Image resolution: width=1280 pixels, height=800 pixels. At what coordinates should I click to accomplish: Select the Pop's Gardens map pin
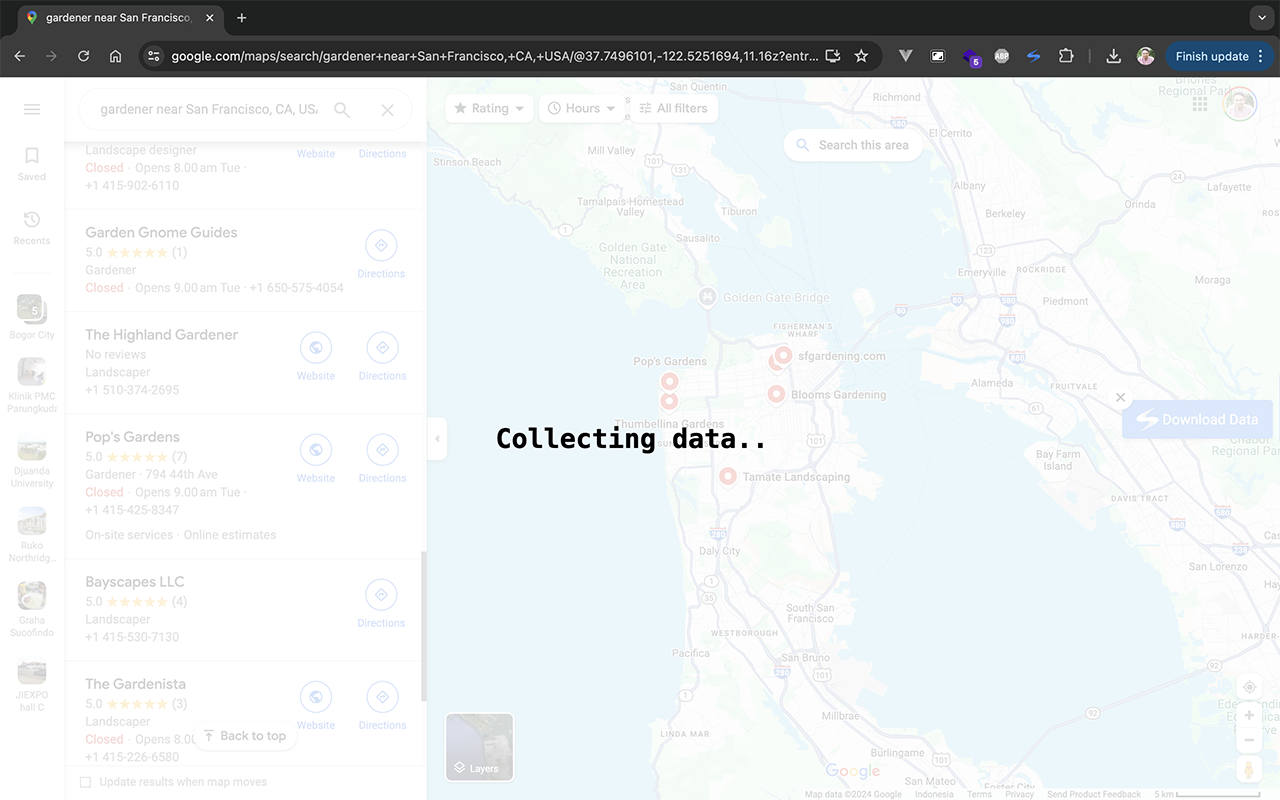pos(669,380)
